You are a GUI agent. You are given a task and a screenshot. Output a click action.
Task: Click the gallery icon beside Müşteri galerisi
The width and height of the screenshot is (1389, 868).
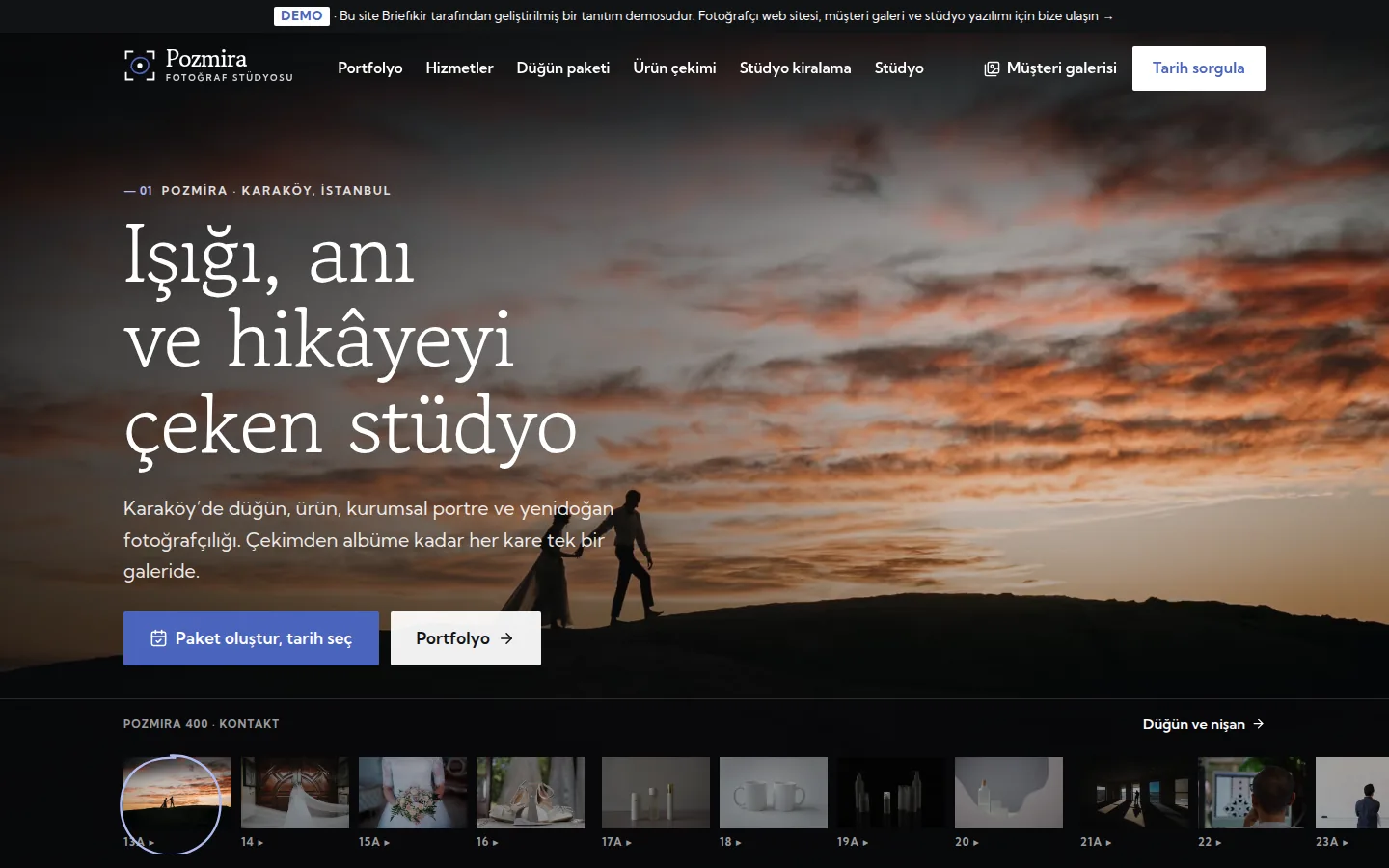(x=992, y=68)
